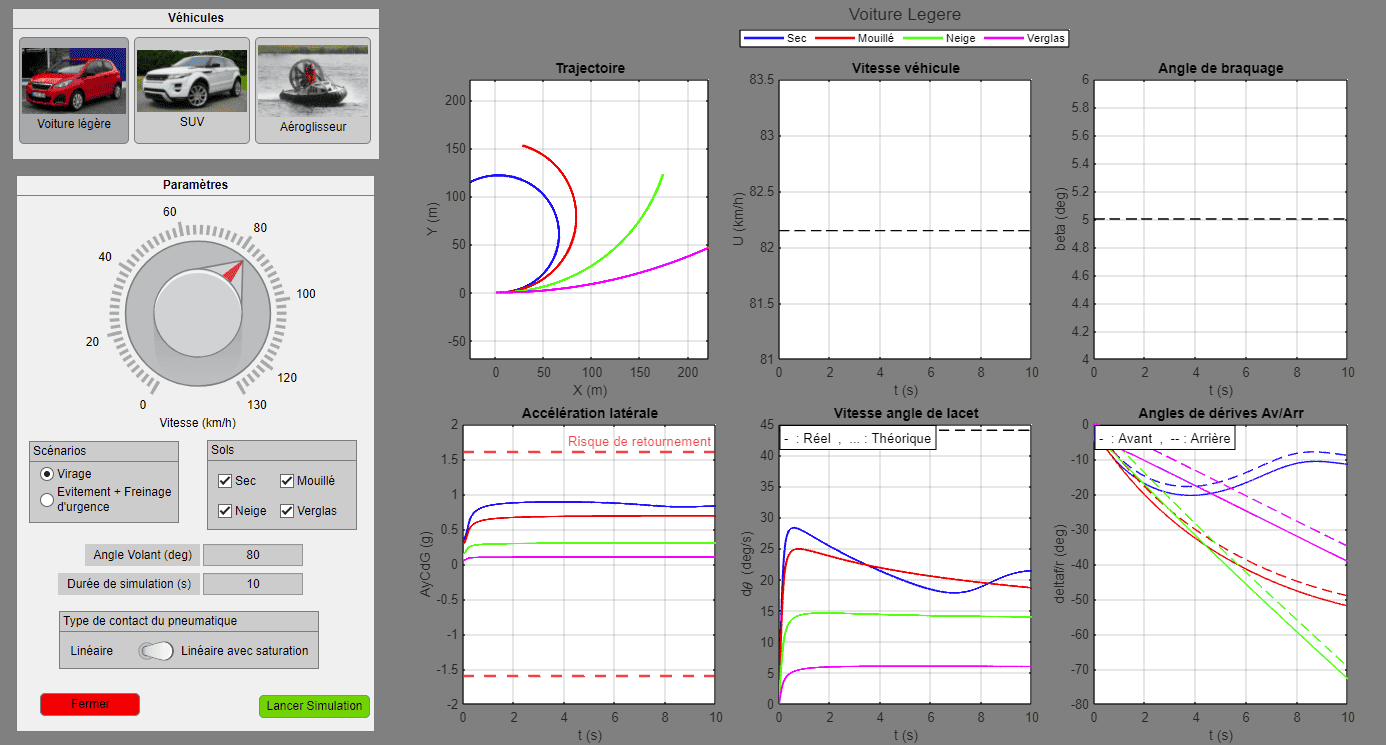Uncheck the Sec ground checkbox
The width and height of the screenshot is (1386, 745).
pyautogui.click(x=224, y=481)
